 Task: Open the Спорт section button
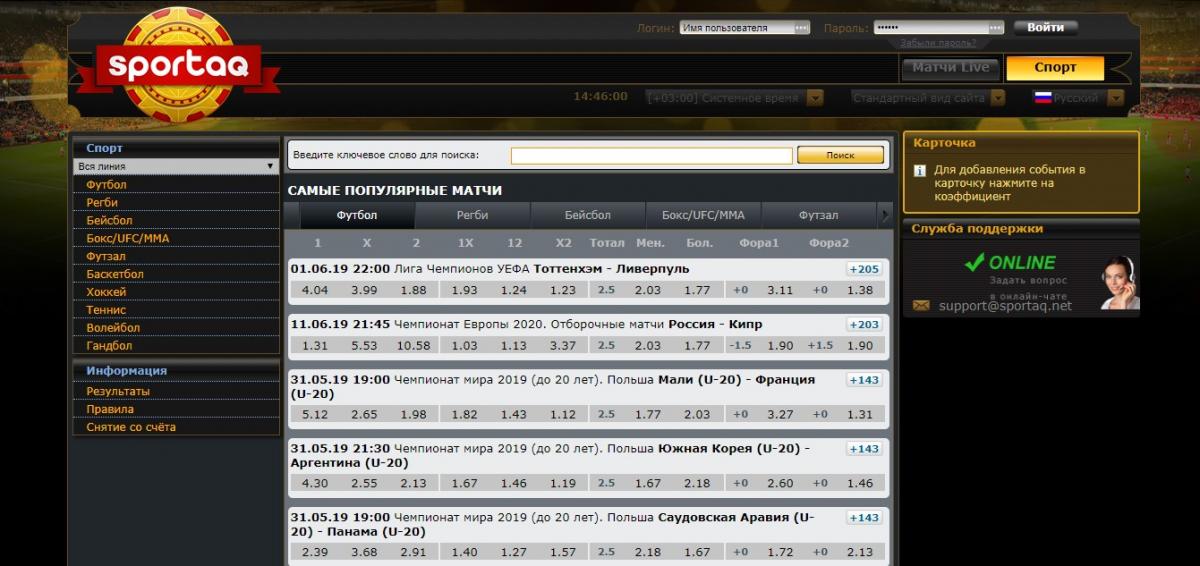(1055, 68)
